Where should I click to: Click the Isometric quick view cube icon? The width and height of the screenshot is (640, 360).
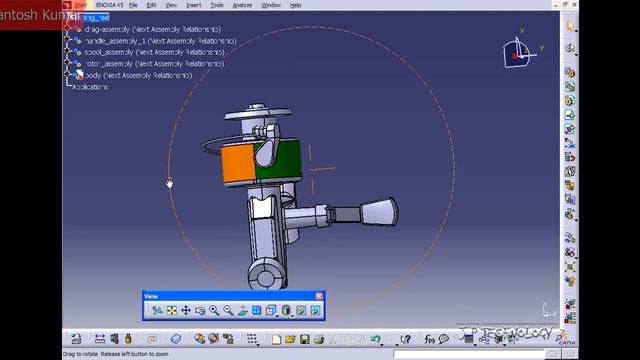(270, 311)
